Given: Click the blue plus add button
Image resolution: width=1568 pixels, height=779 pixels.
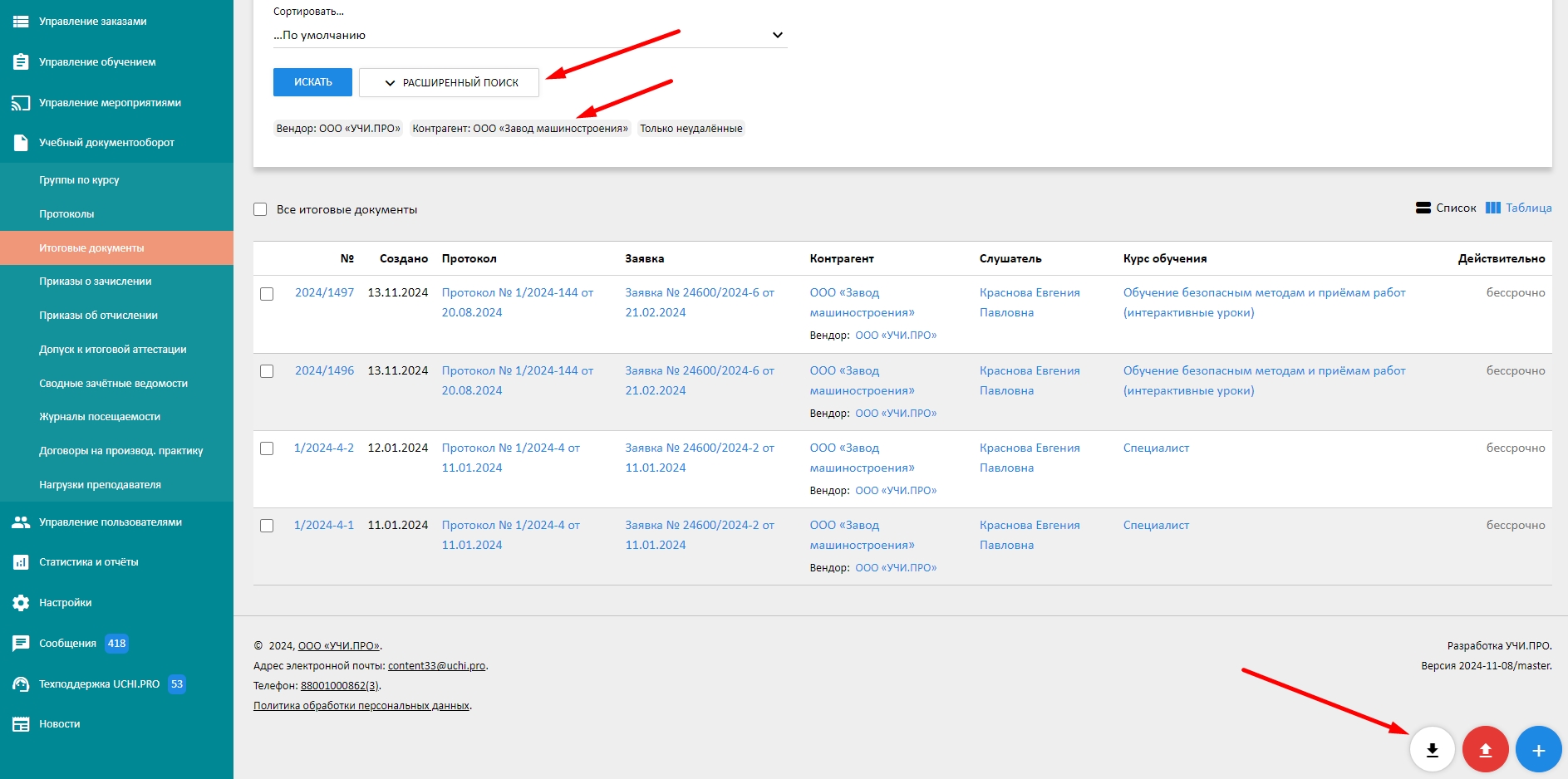Looking at the screenshot, I should click(x=1538, y=750).
